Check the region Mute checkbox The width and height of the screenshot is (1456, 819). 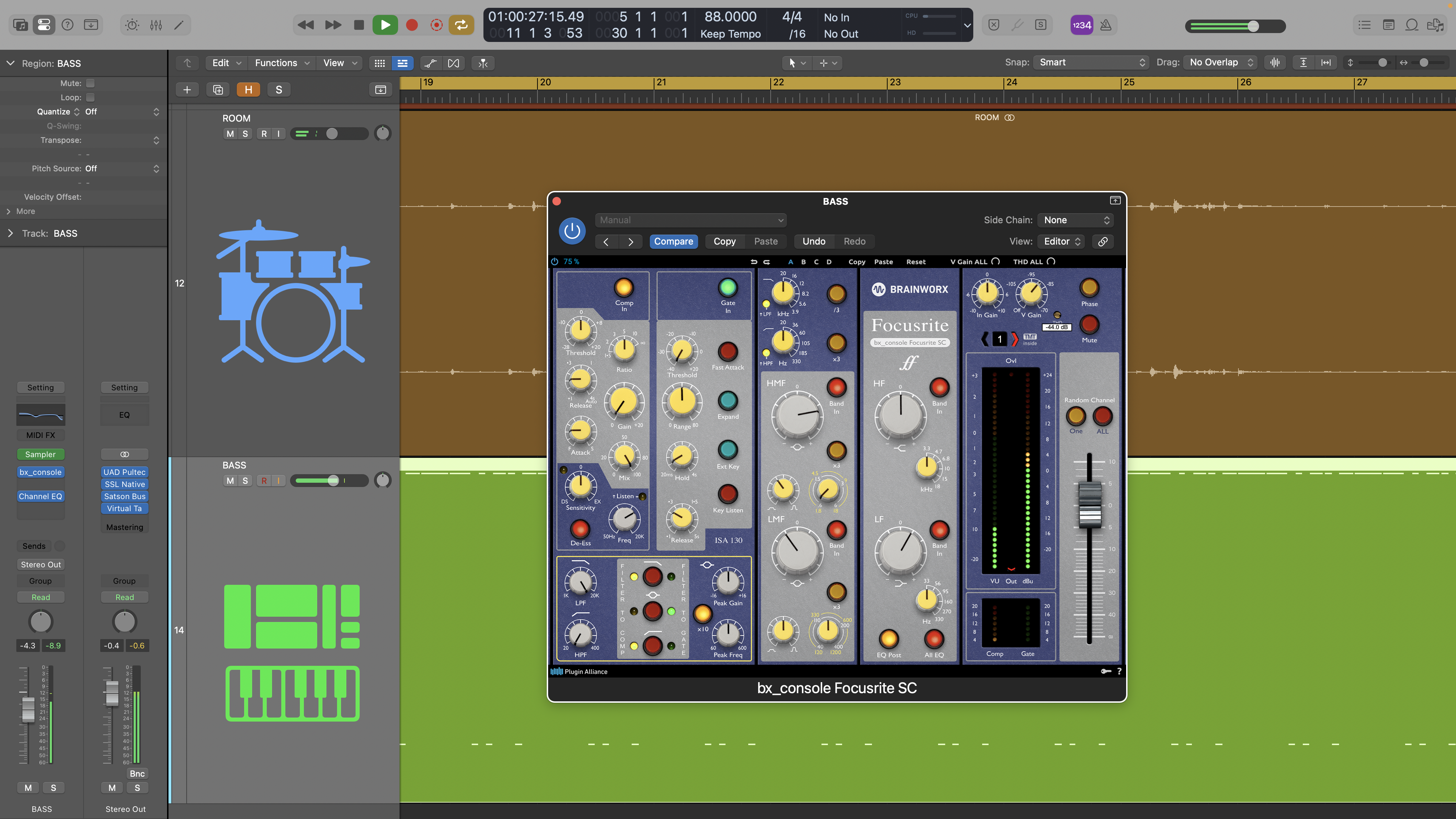coord(90,83)
